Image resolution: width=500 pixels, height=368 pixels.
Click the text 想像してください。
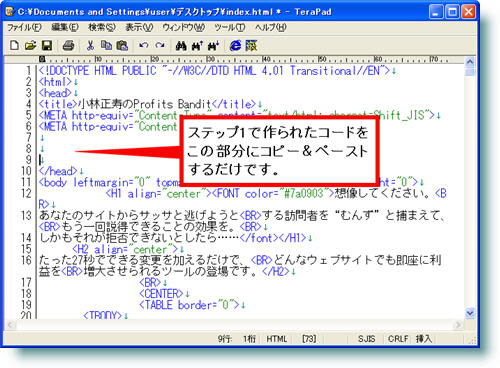(x=382, y=193)
